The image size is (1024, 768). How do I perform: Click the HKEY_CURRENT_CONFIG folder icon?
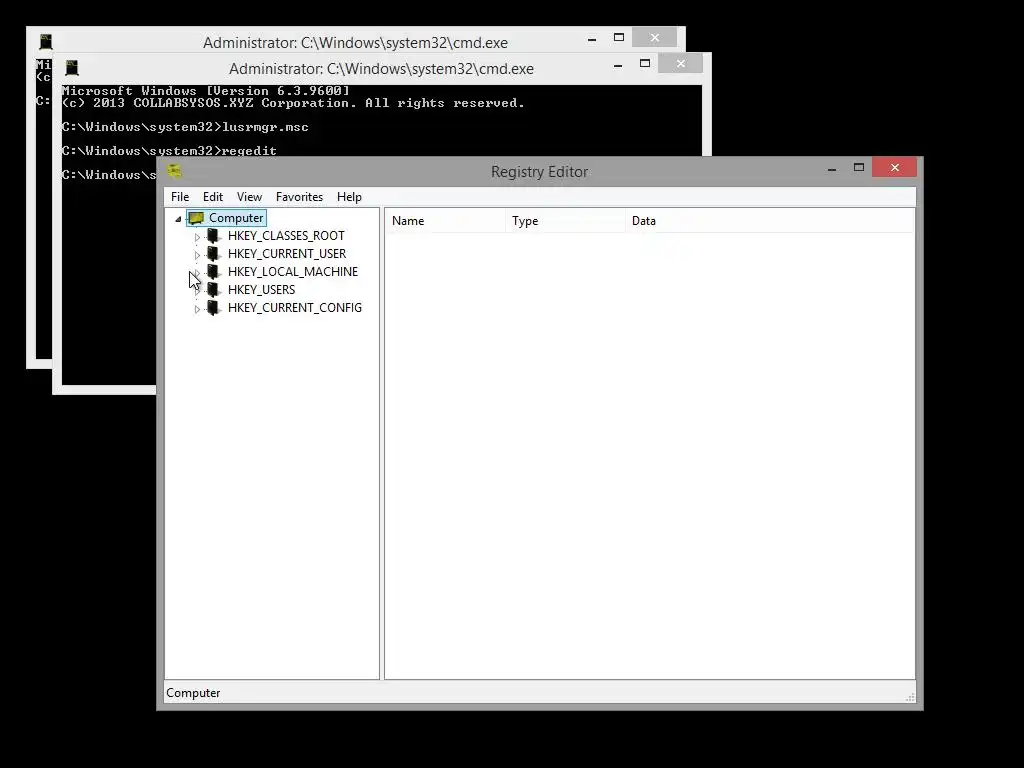pos(213,308)
